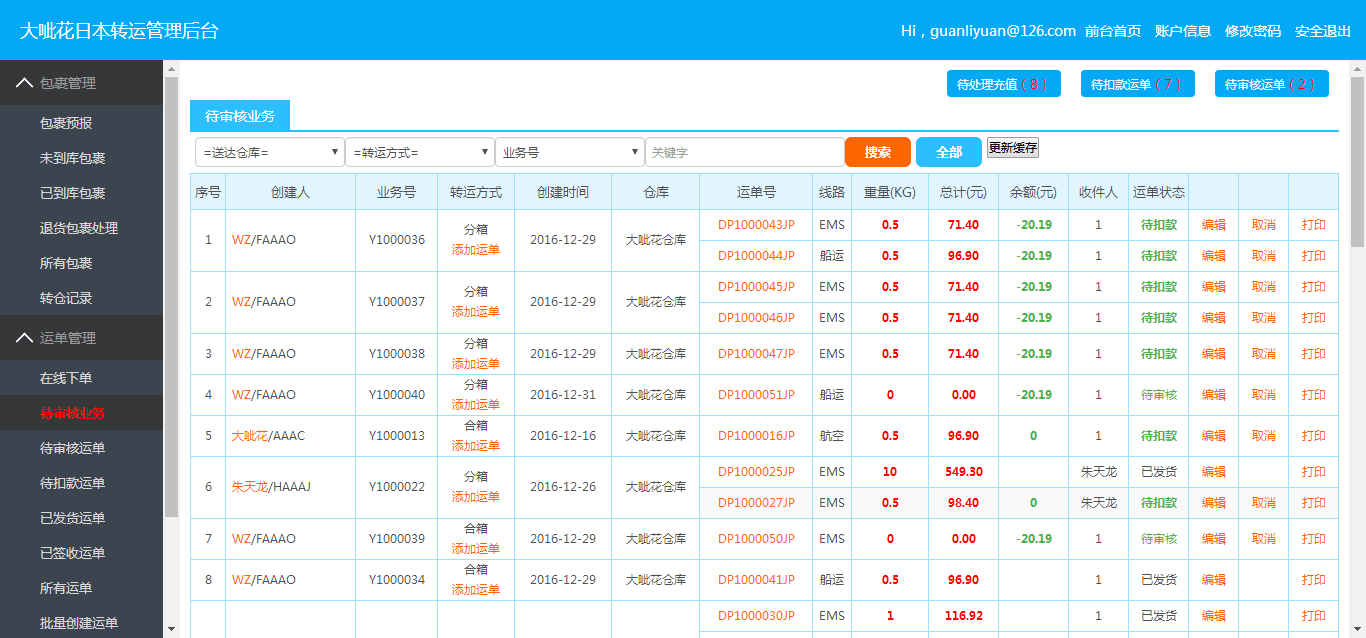This screenshot has width=1366, height=638.
Task: Click 添加运单 for business Y1000013
Action: 476,446
